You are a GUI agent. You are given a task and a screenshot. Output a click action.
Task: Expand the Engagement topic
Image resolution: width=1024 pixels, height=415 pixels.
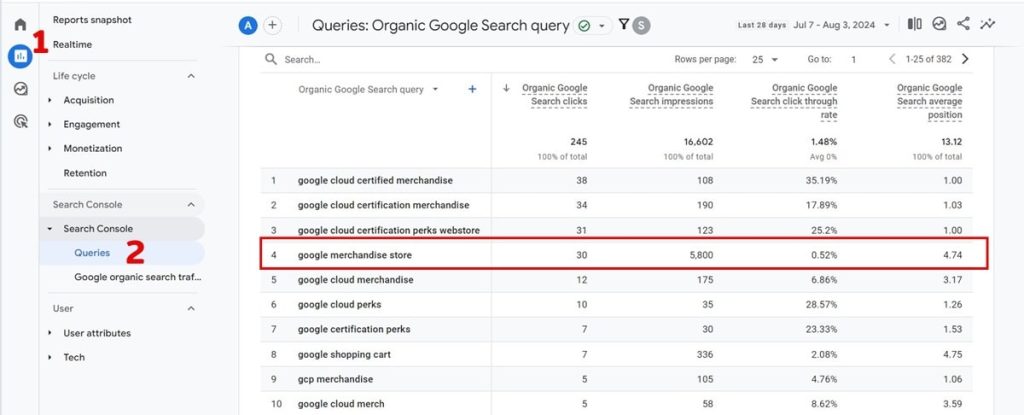pos(51,124)
